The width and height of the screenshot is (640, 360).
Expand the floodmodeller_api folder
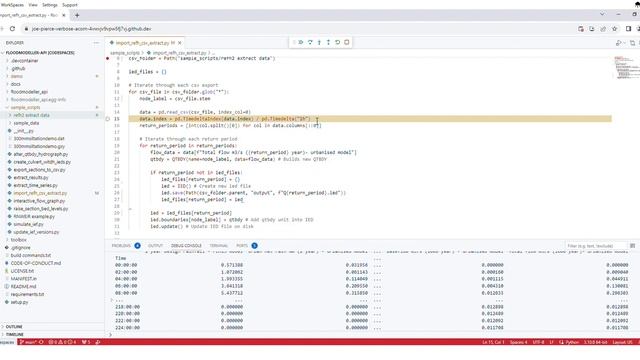[x=29, y=92]
